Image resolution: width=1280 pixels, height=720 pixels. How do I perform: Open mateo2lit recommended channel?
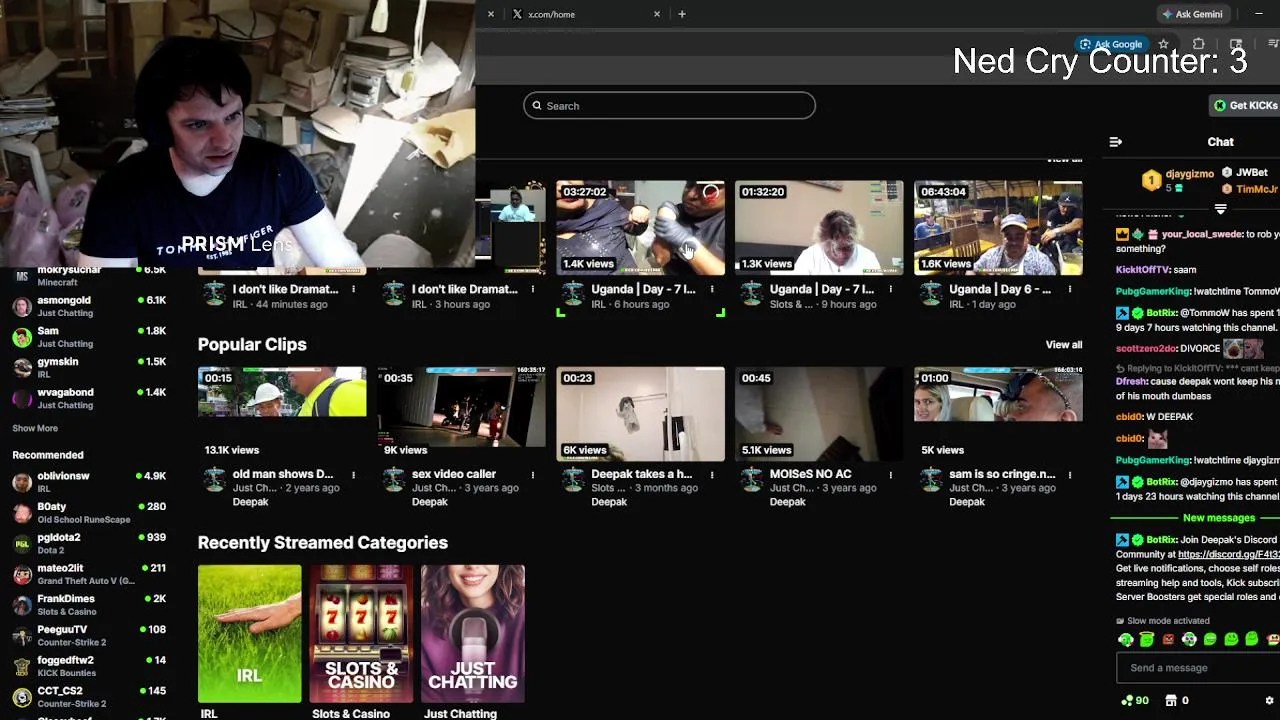tap(90, 574)
